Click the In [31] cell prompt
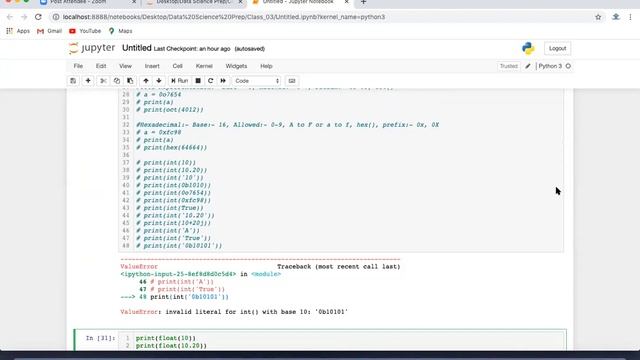The height and width of the screenshot is (360, 640). [100, 338]
